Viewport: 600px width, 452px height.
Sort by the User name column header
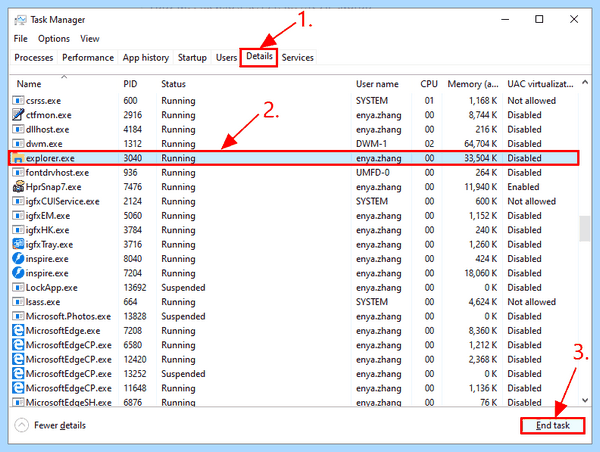coord(377,84)
